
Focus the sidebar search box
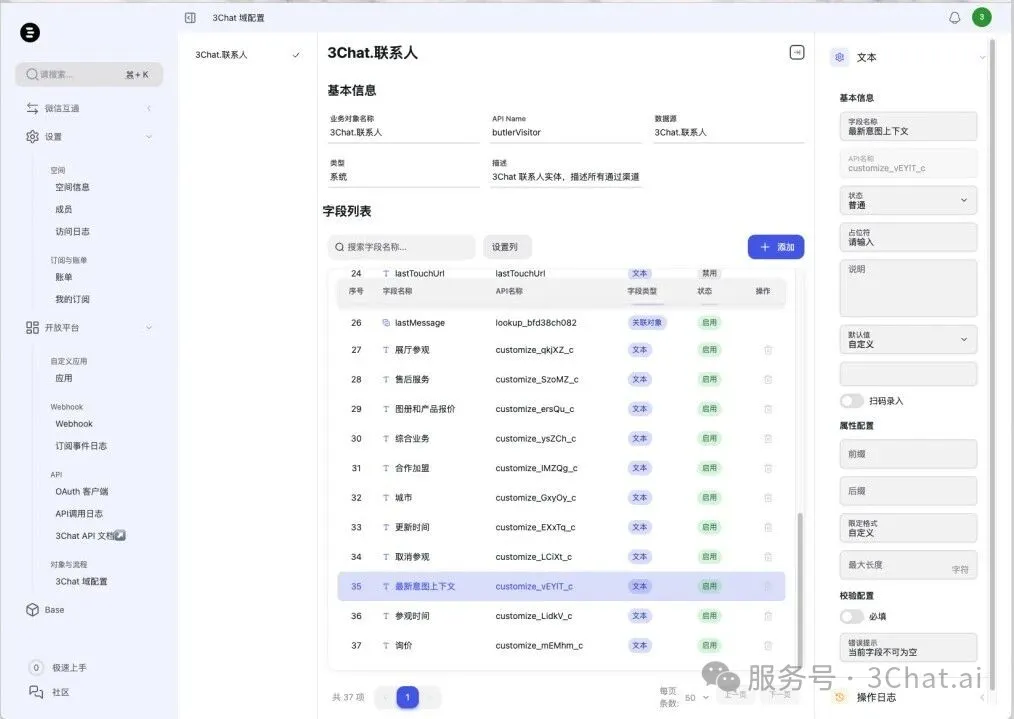tap(89, 74)
